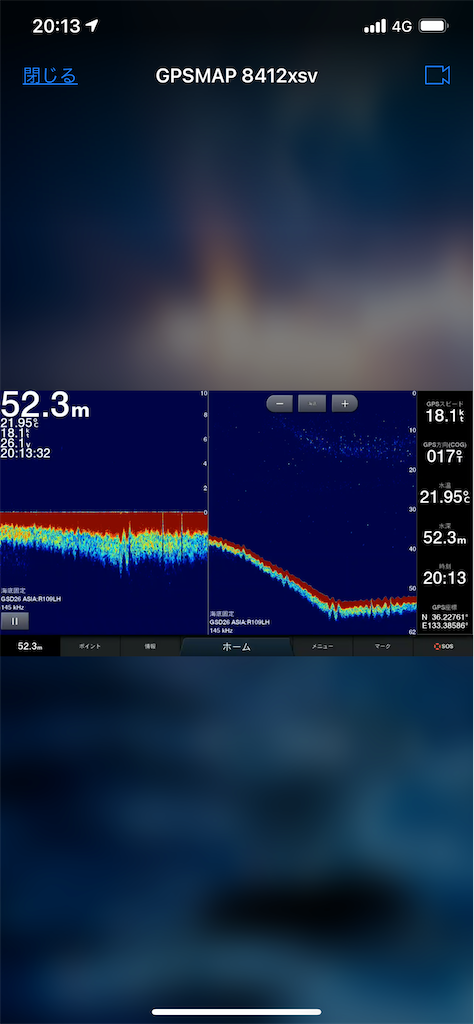Tap the 52.3m depth tab in bottom bar
Viewport: 474px width, 1024px height.
(x=30, y=647)
